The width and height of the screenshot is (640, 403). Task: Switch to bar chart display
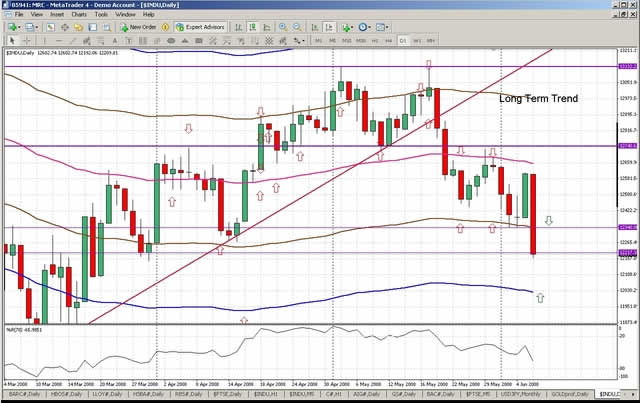(238, 27)
